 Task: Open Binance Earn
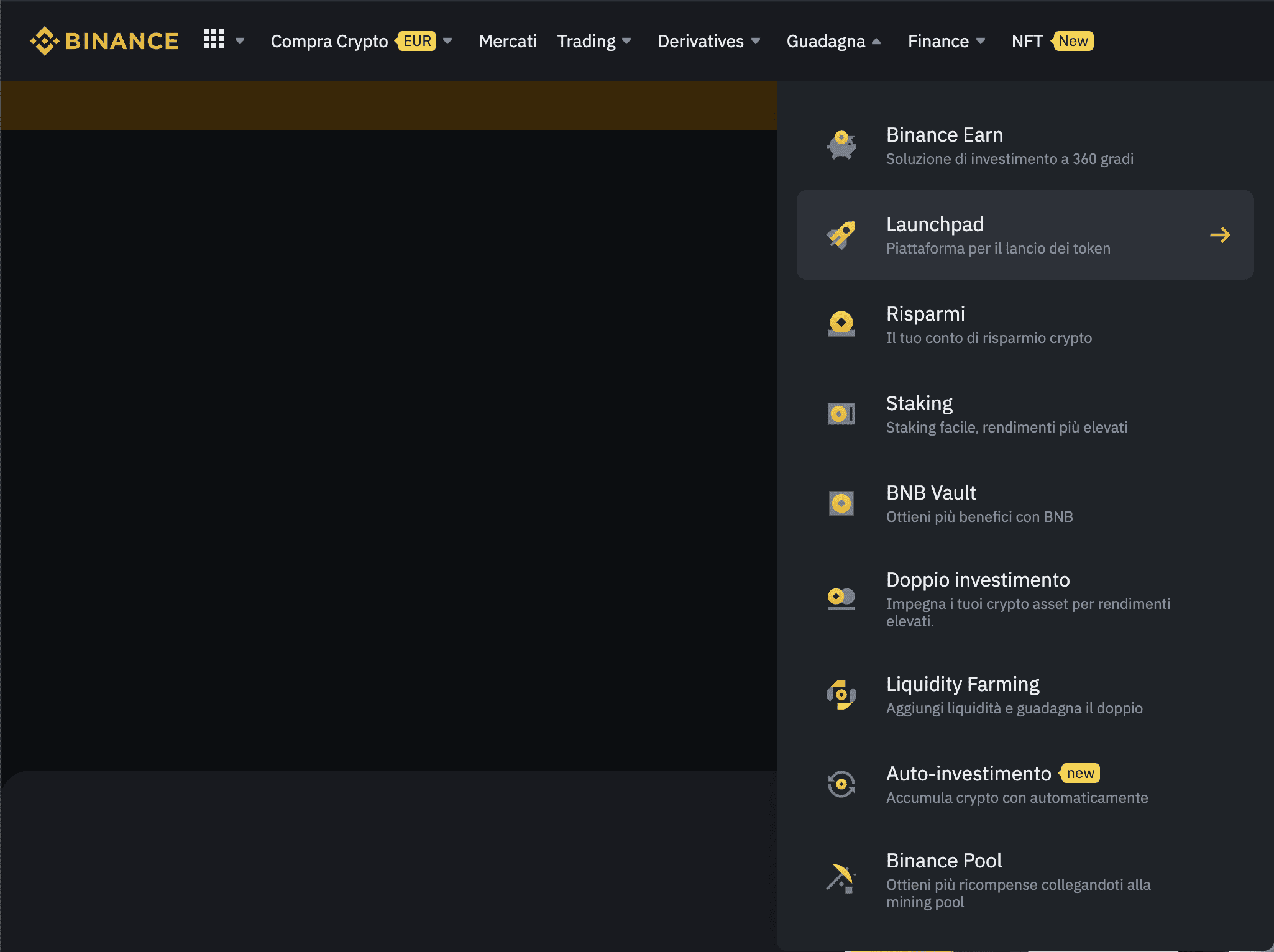(x=1025, y=145)
